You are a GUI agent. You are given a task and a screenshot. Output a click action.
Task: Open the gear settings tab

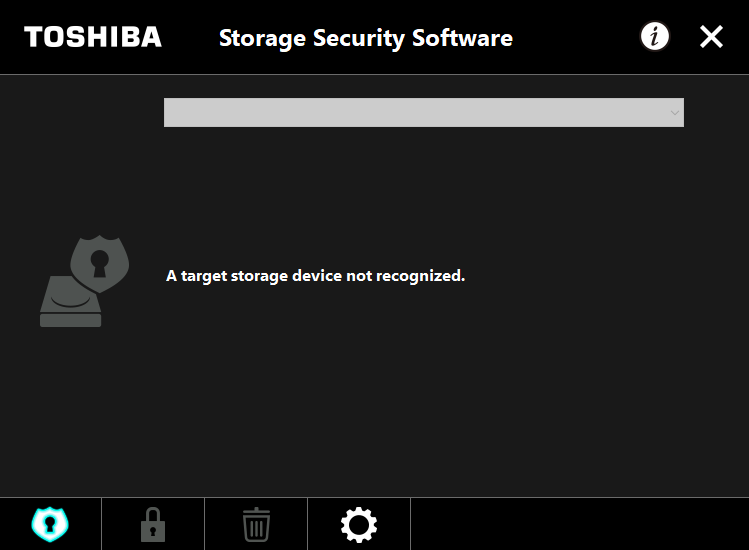pyautogui.click(x=359, y=524)
